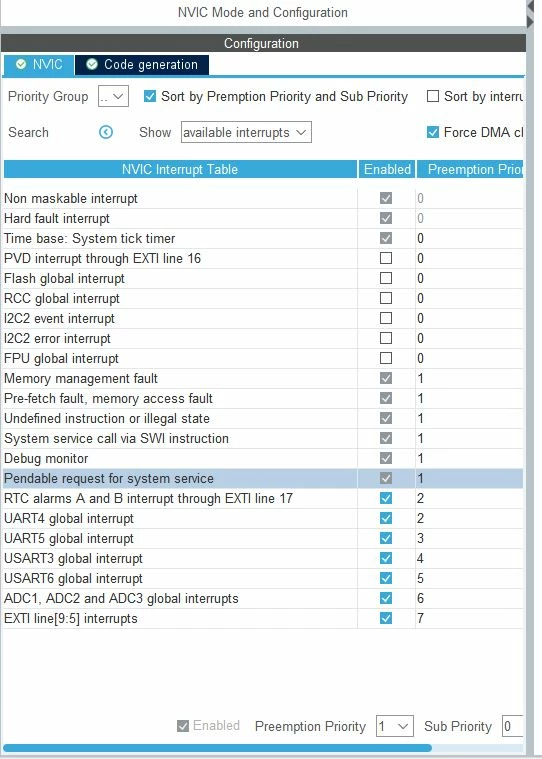542x759 pixels.
Task: Expand the Show available interrupts dropdown
Action: click(246, 132)
